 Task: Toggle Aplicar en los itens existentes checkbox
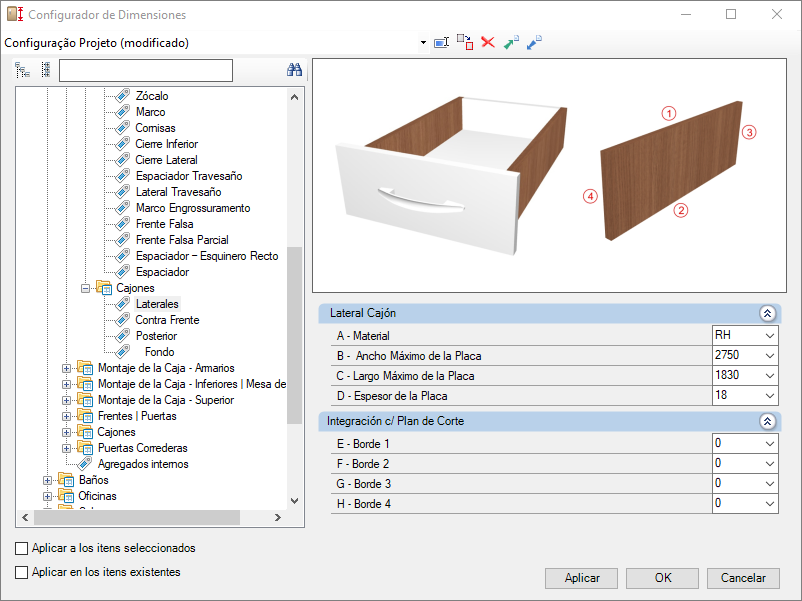21,572
